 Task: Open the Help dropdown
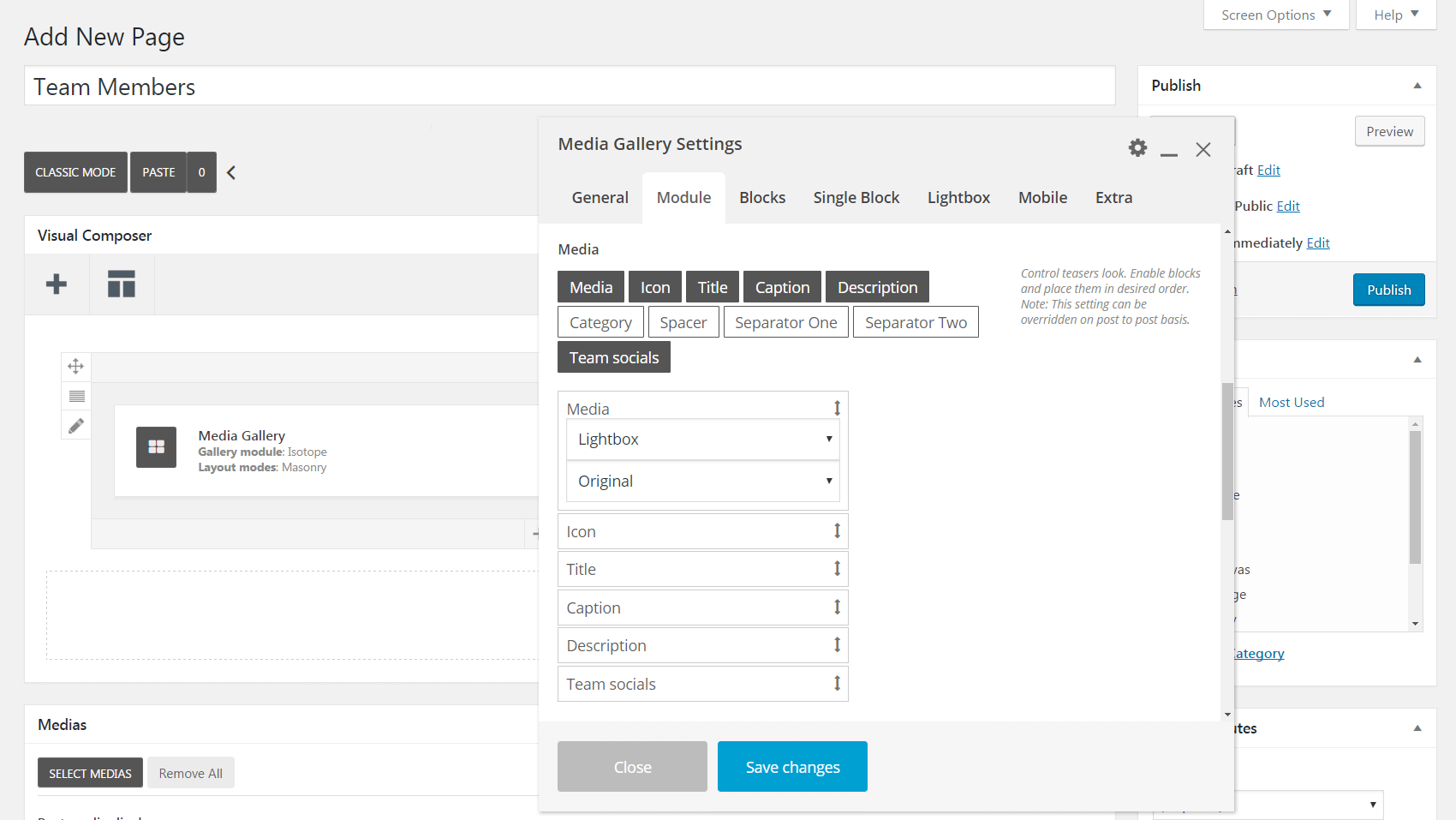click(x=1396, y=15)
